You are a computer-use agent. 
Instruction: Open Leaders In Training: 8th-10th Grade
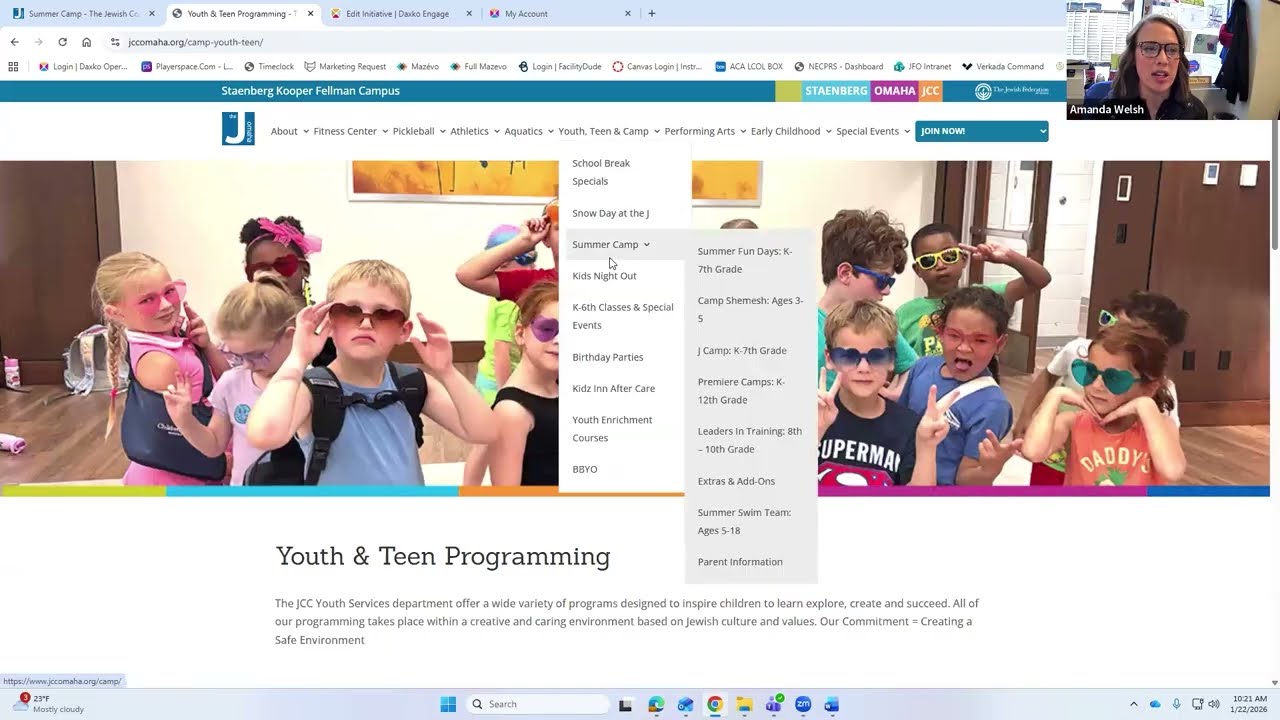[x=749, y=440]
